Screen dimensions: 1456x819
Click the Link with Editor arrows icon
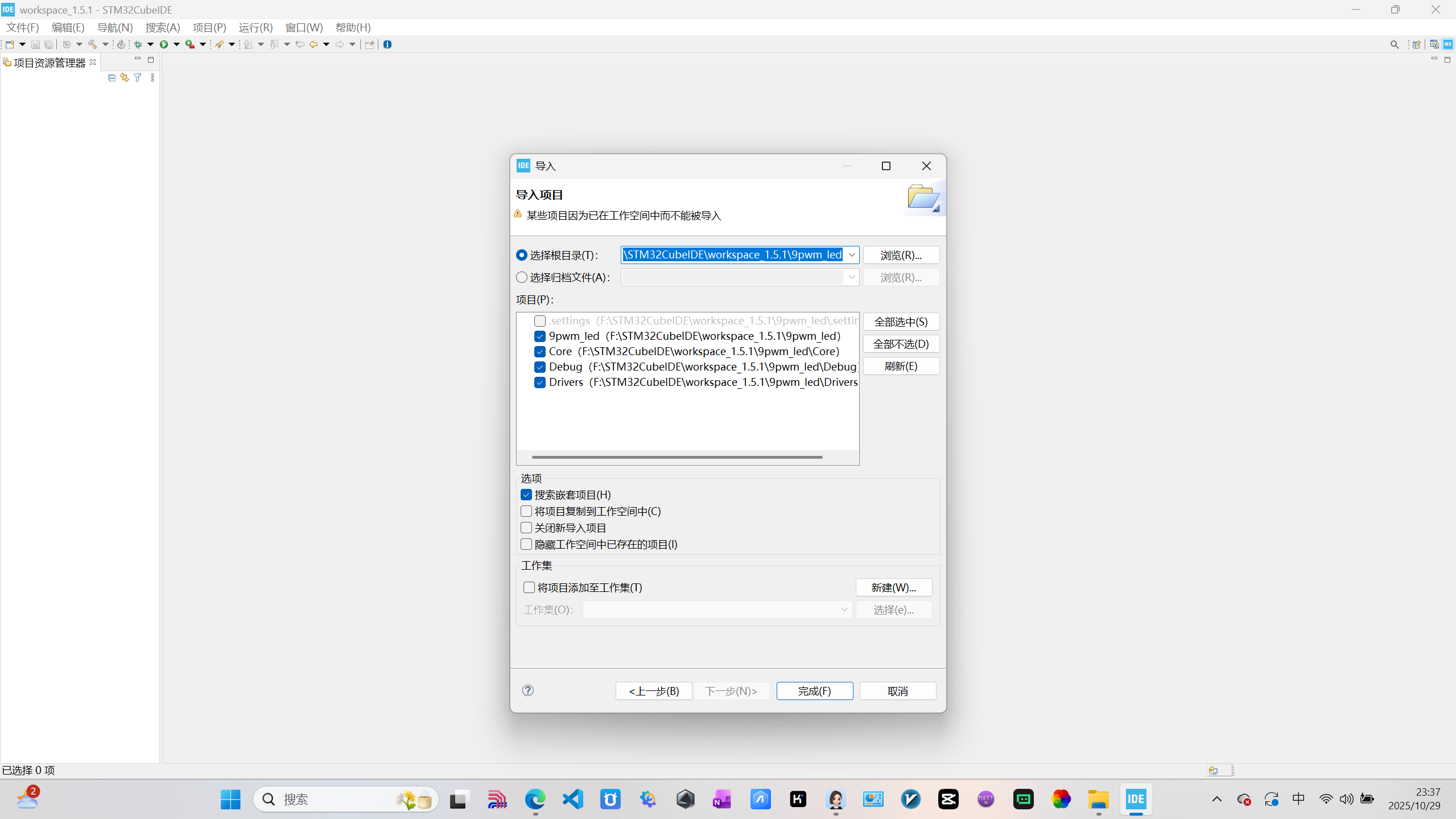[x=125, y=77]
